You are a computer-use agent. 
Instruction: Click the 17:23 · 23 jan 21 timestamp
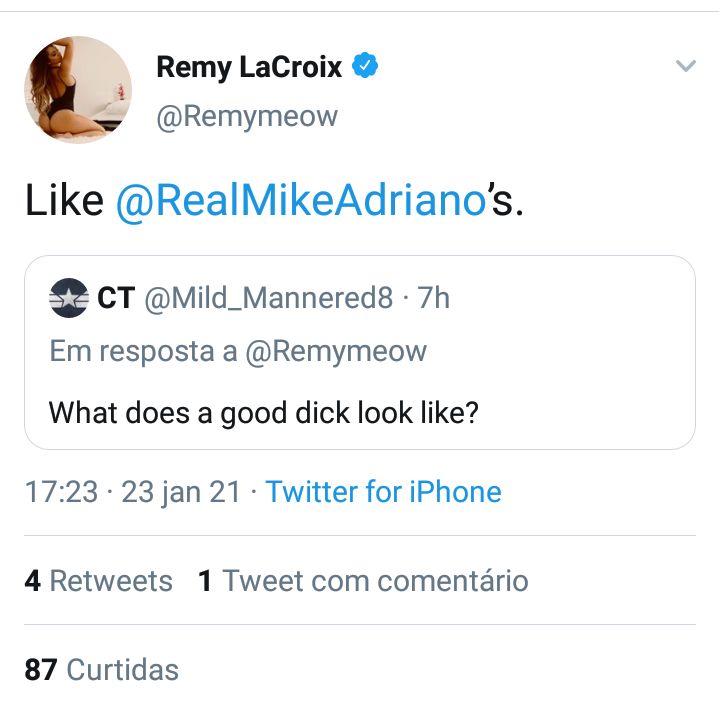coord(133,492)
